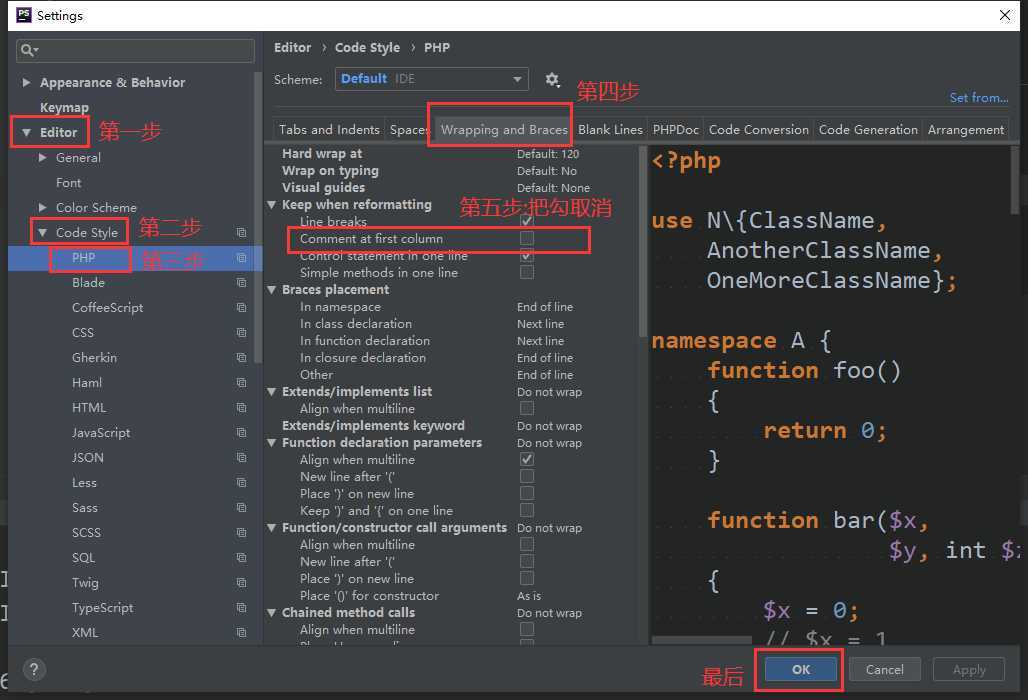1028x700 pixels.
Task: Expand the General node arrow
Action: tap(43, 157)
